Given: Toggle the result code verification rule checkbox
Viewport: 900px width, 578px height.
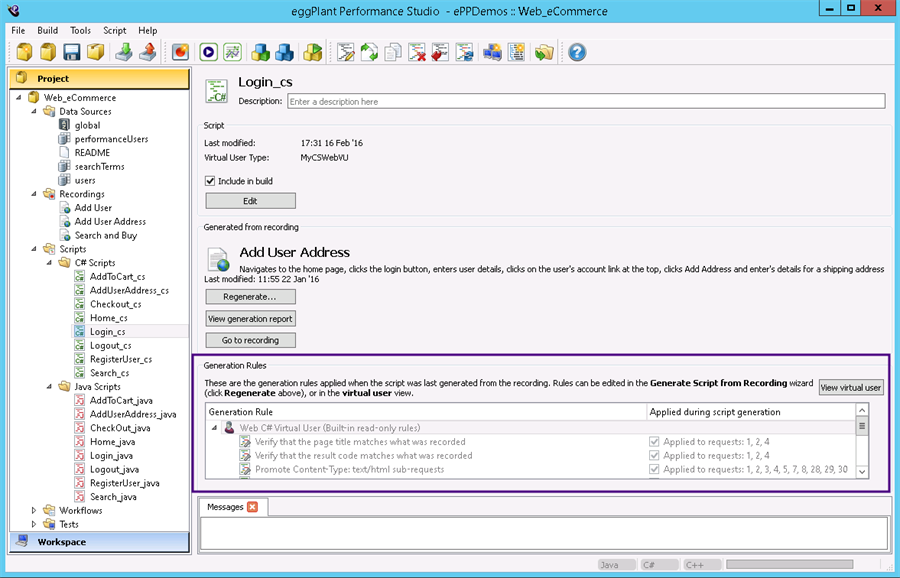Looking at the screenshot, I should pyautogui.click(x=655, y=455).
